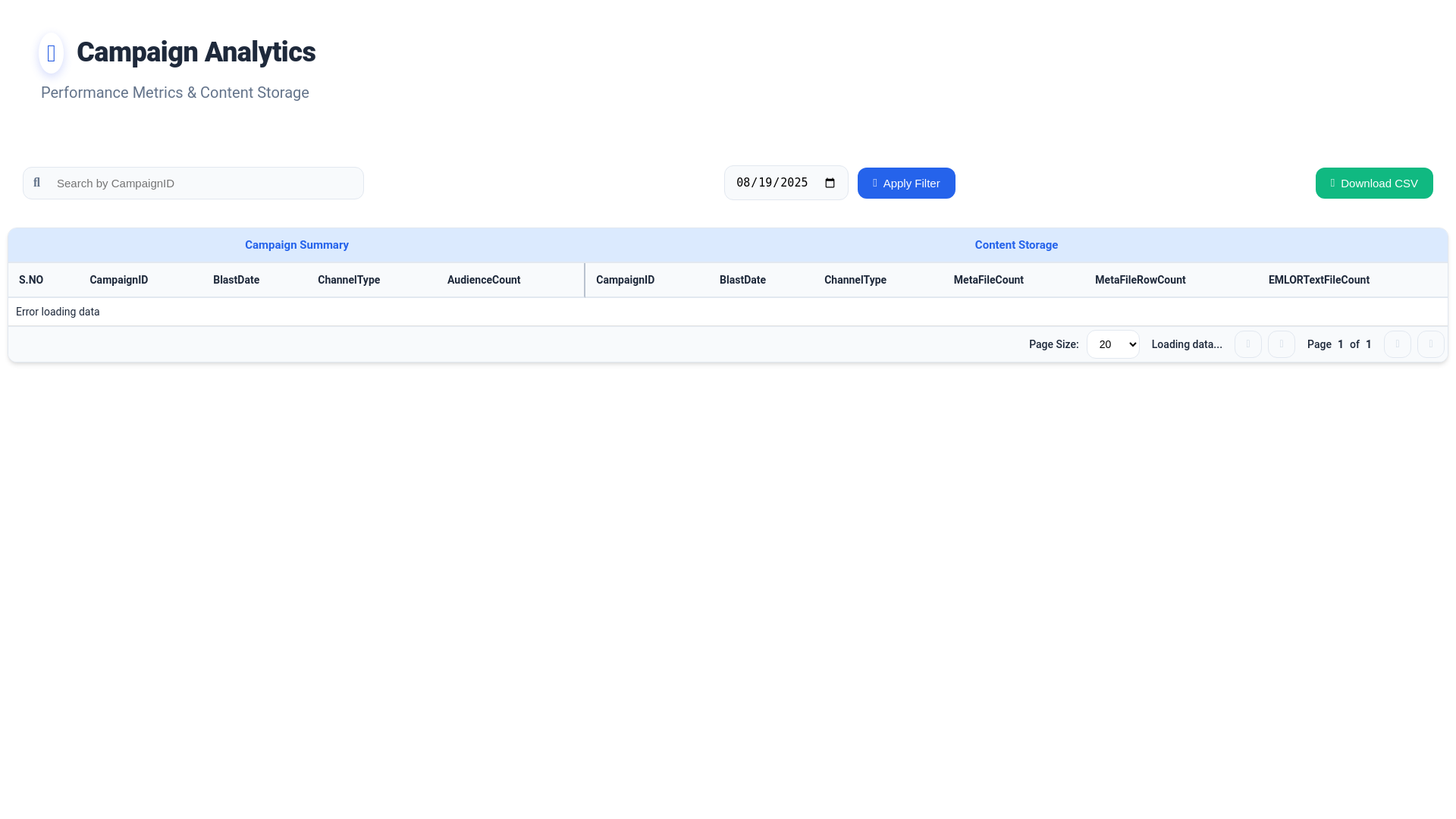Open the Page Size dropdown
Viewport: 1456px width, 819px height.
tap(1113, 344)
